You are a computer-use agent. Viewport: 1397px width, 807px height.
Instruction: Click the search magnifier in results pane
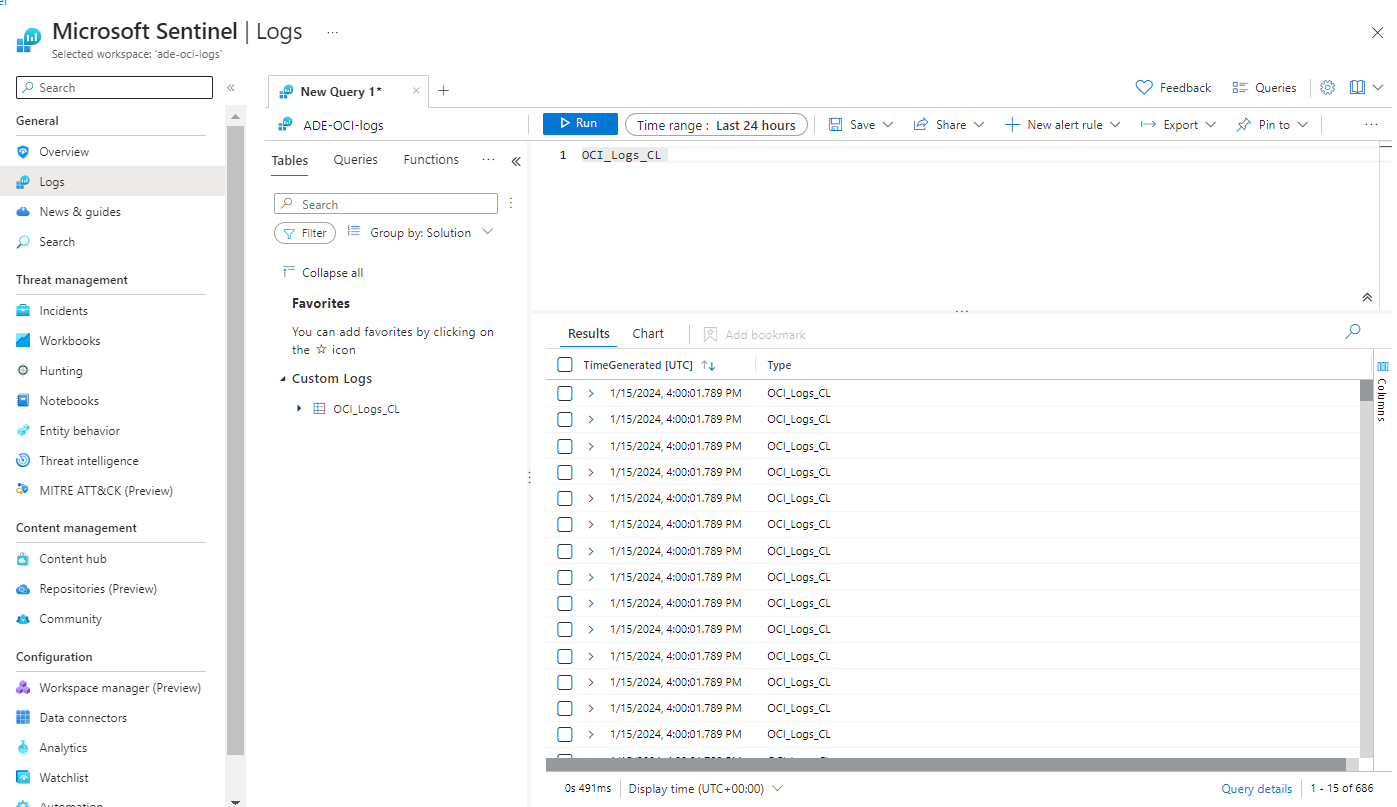click(1352, 331)
